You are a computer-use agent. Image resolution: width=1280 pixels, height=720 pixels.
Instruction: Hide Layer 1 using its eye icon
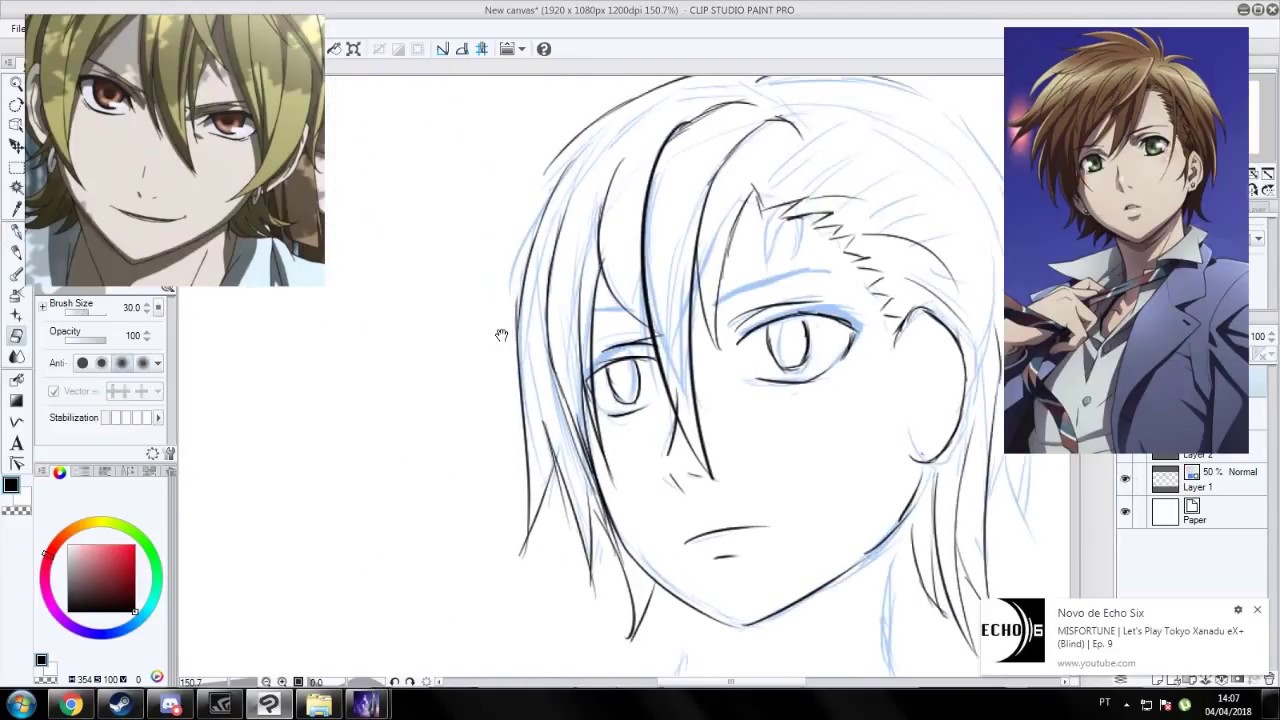point(1125,479)
